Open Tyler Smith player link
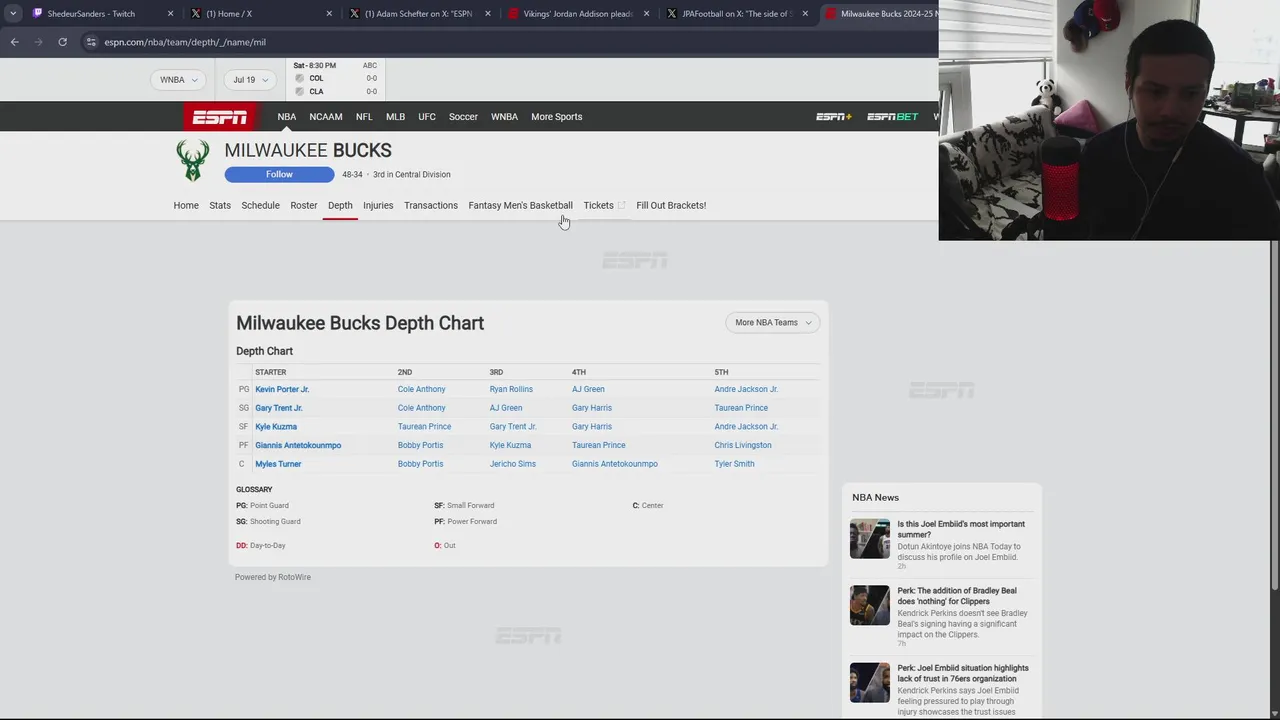 pyautogui.click(x=734, y=464)
